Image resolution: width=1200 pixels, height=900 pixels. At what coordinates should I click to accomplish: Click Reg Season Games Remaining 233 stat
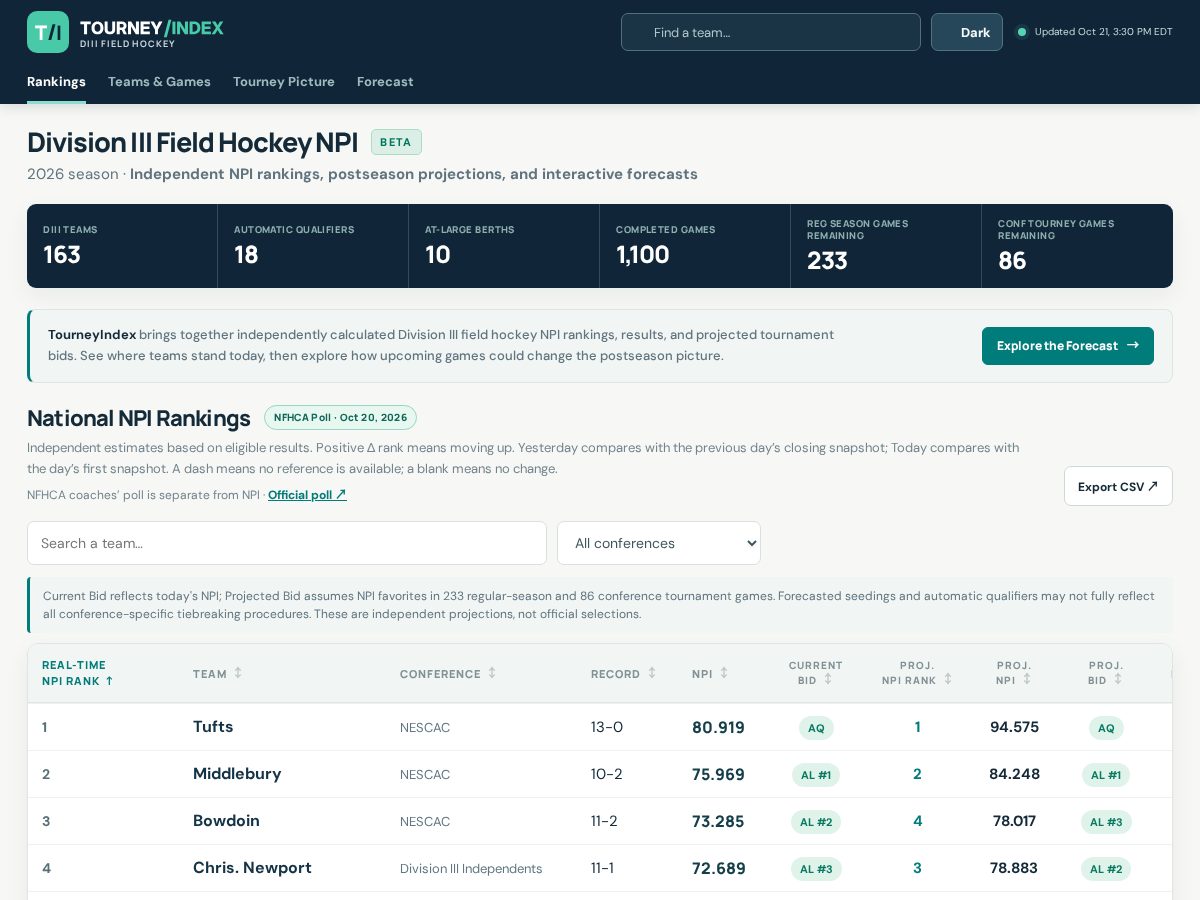point(886,246)
